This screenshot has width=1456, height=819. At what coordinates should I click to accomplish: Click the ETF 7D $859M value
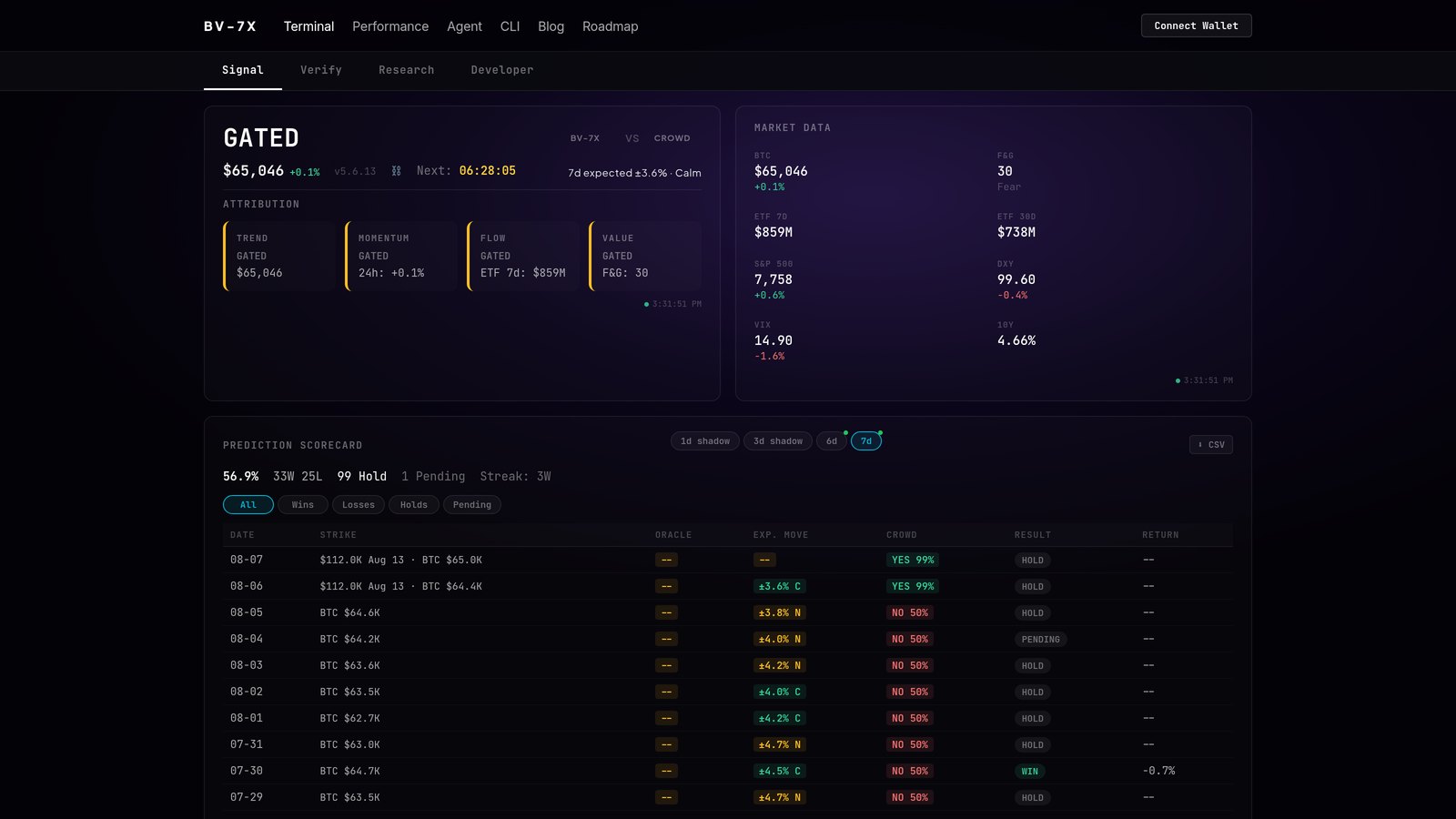(773, 232)
